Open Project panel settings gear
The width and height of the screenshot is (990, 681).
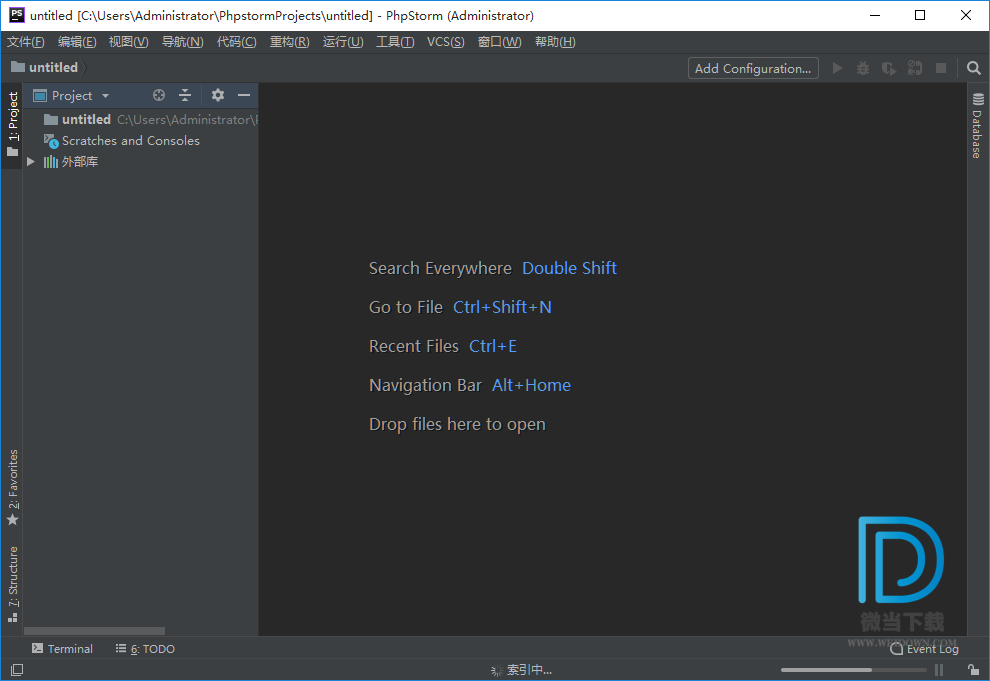[218, 95]
